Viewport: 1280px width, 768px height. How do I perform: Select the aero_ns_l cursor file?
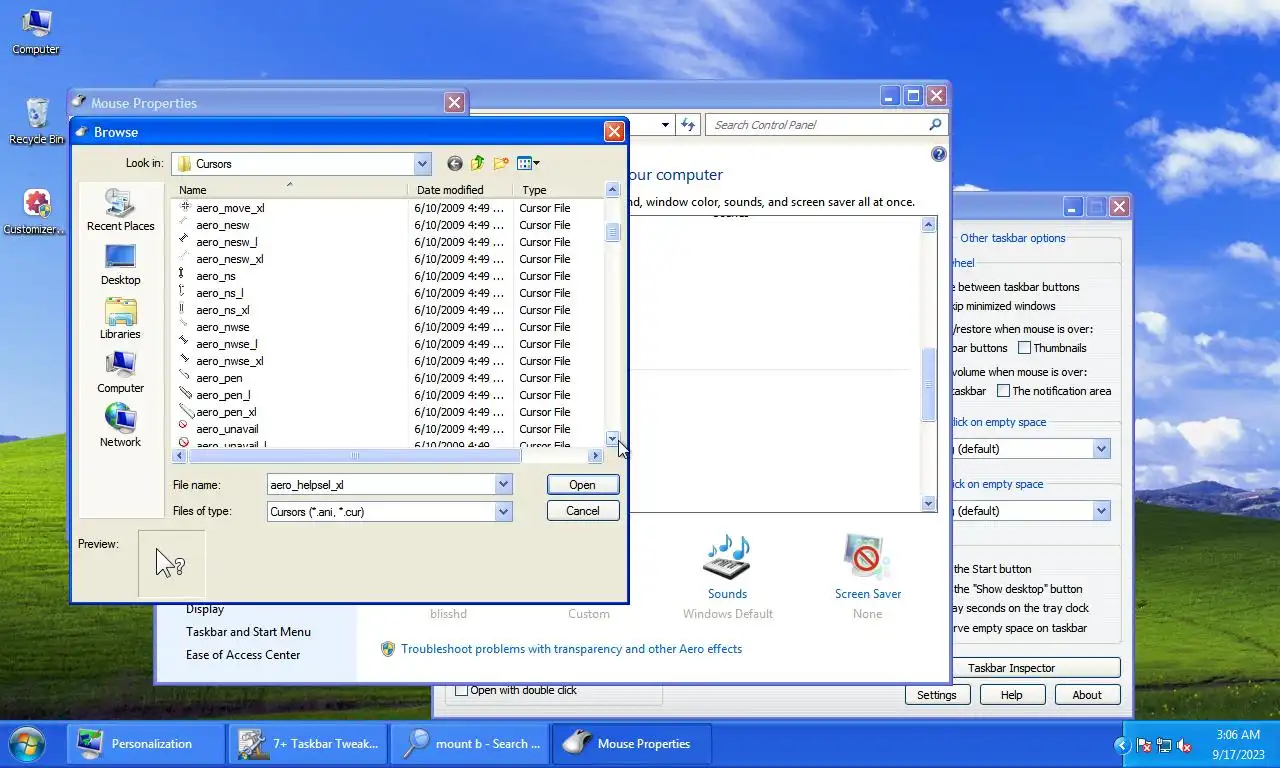(220, 293)
